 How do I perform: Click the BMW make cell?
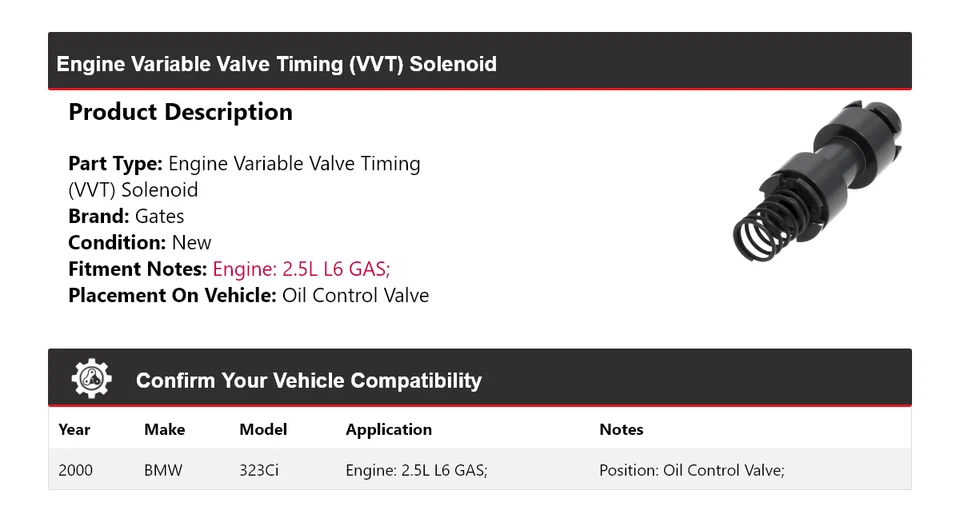point(163,470)
